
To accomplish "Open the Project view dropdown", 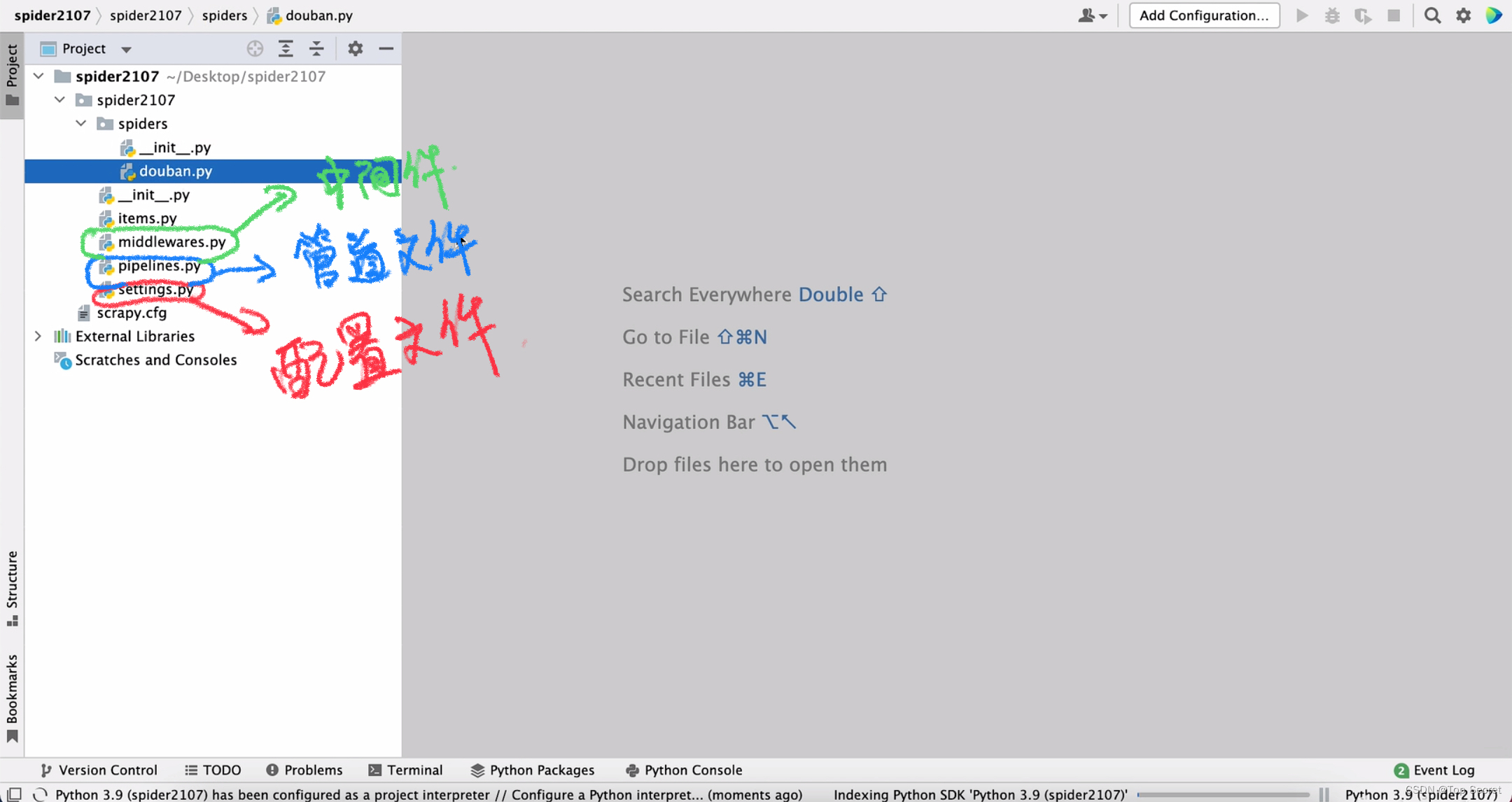I will [126, 49].
